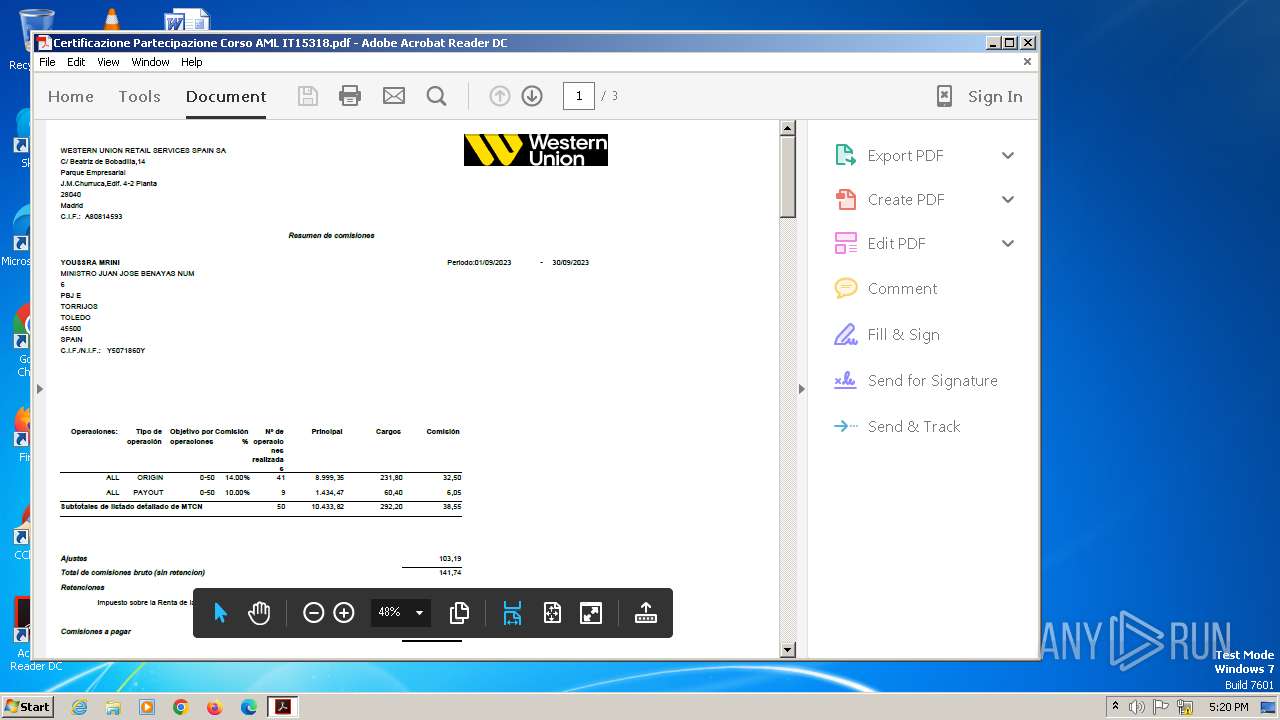Zoom out with the minus icon

[x=313, y=613]
